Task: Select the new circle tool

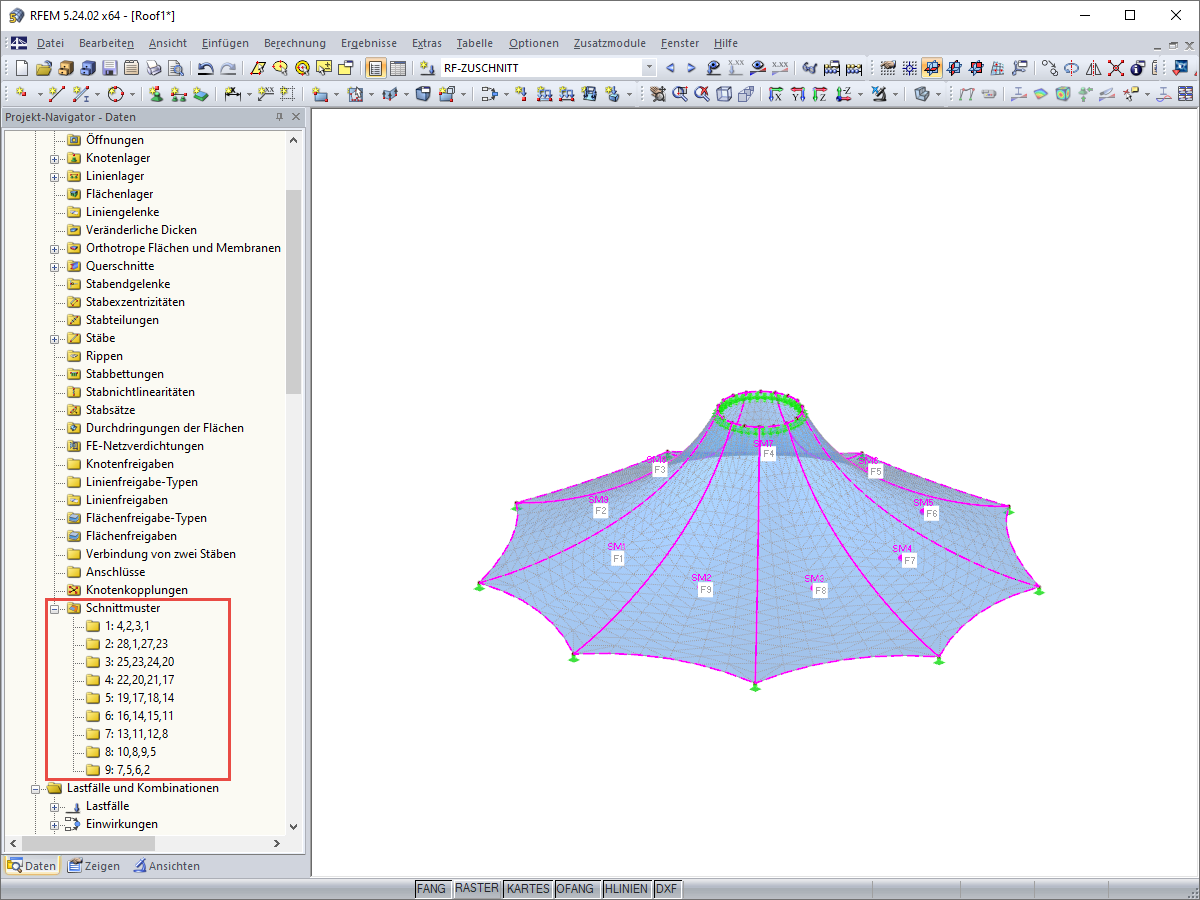Action: [x=116, y=93]
